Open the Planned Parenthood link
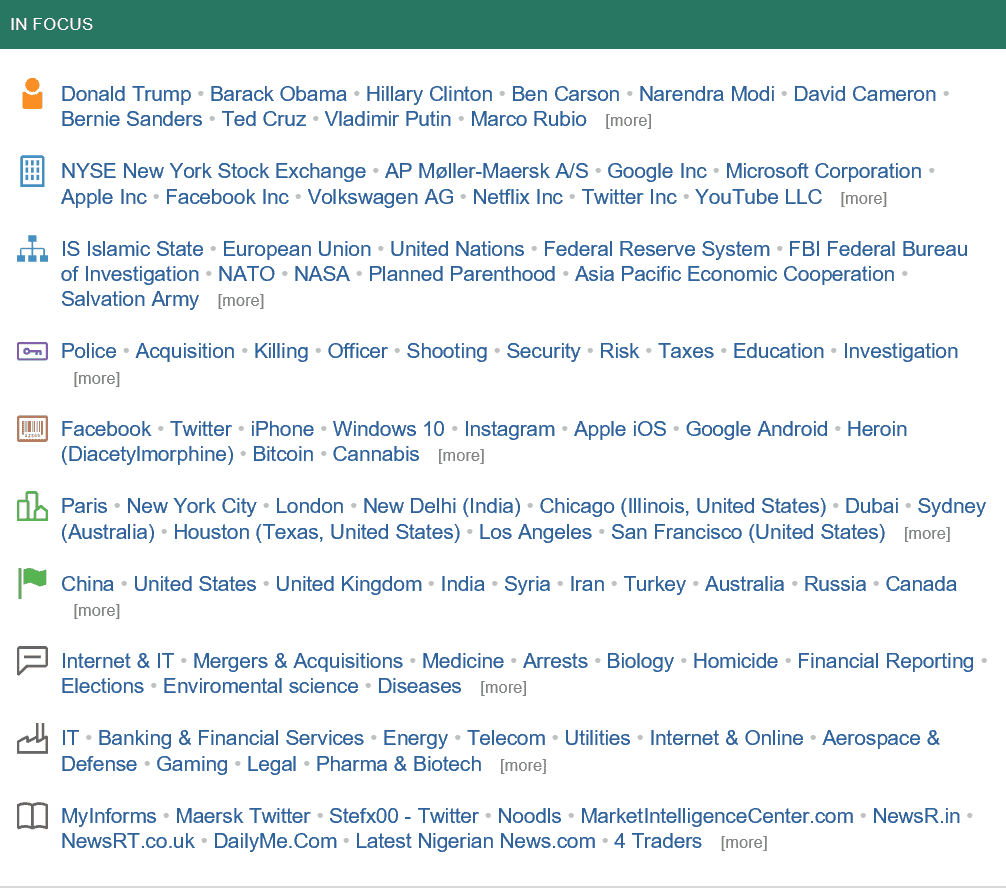The height and width of the screenshot is (888, 1006). pos(462,274)
